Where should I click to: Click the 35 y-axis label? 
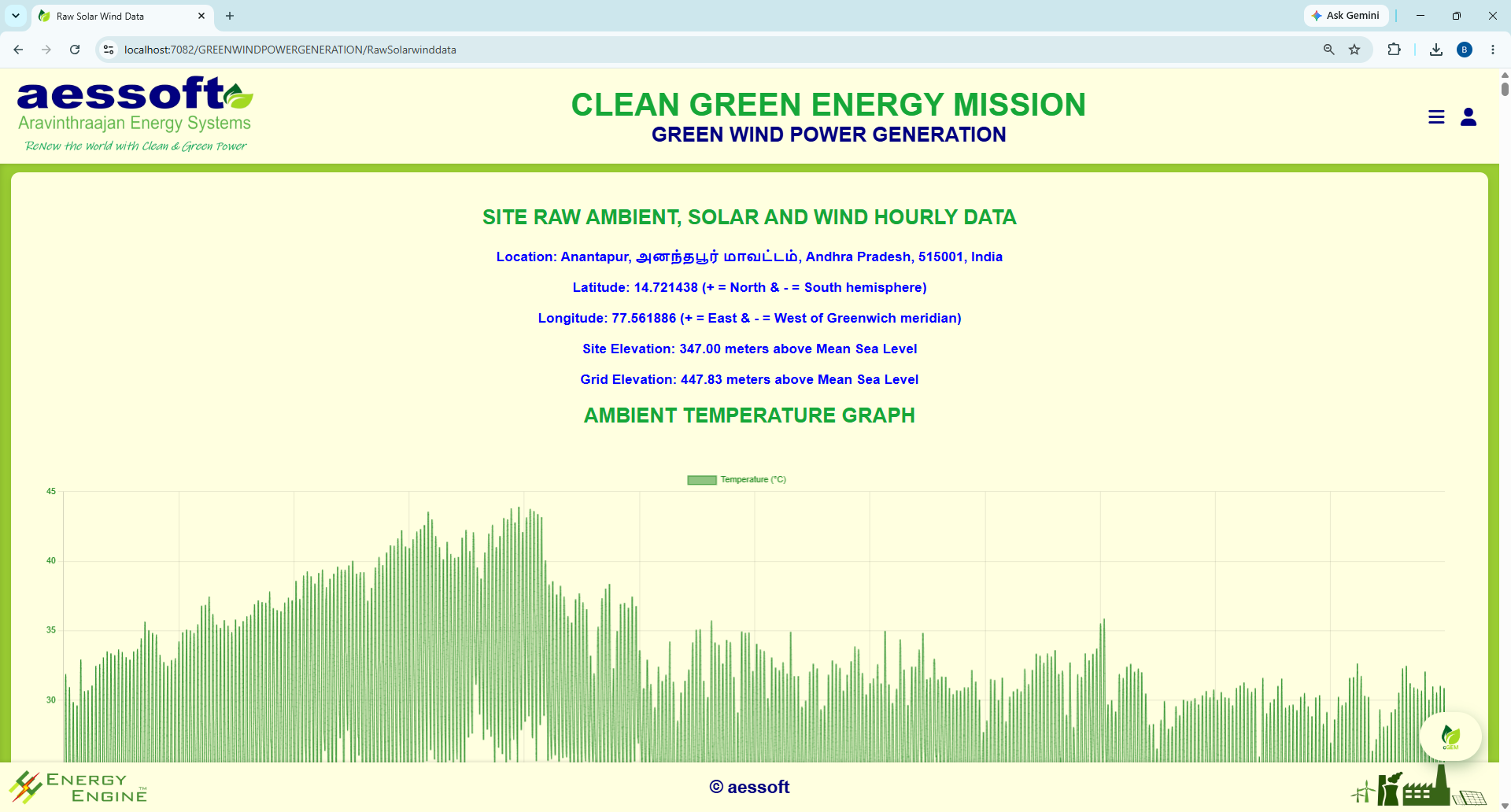pos(51,630)
